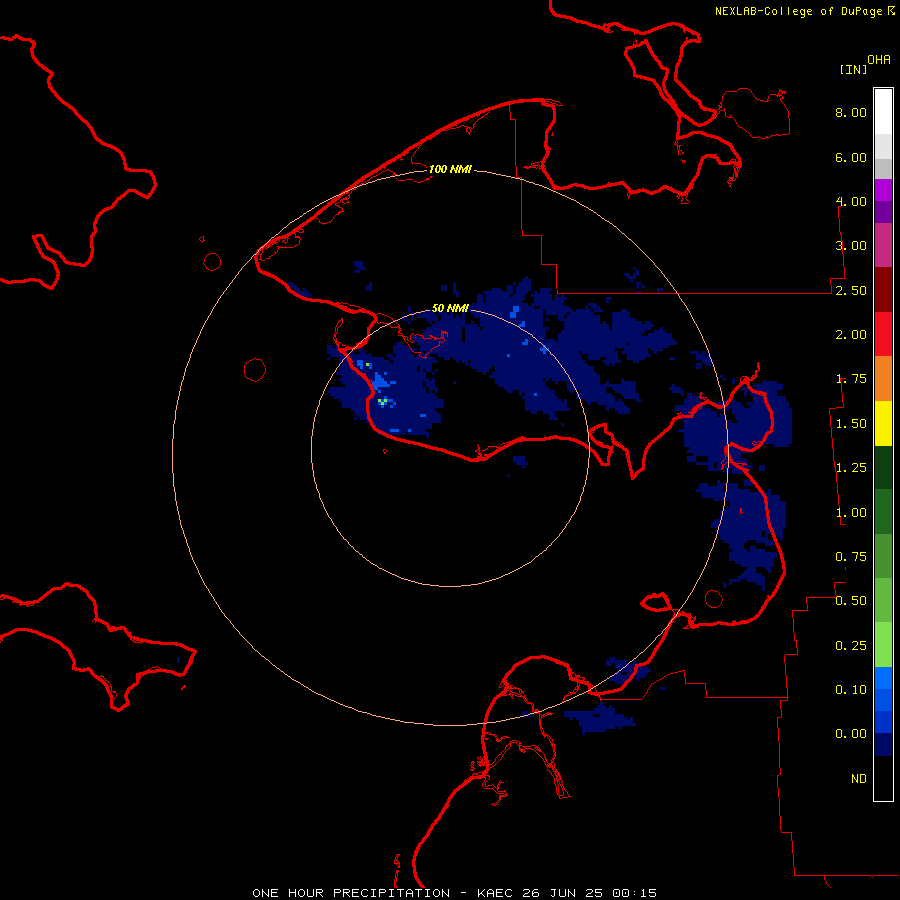Select the 2.00 legend value
The height and width of the screenshot is (900, 900).
coord(851,335)
